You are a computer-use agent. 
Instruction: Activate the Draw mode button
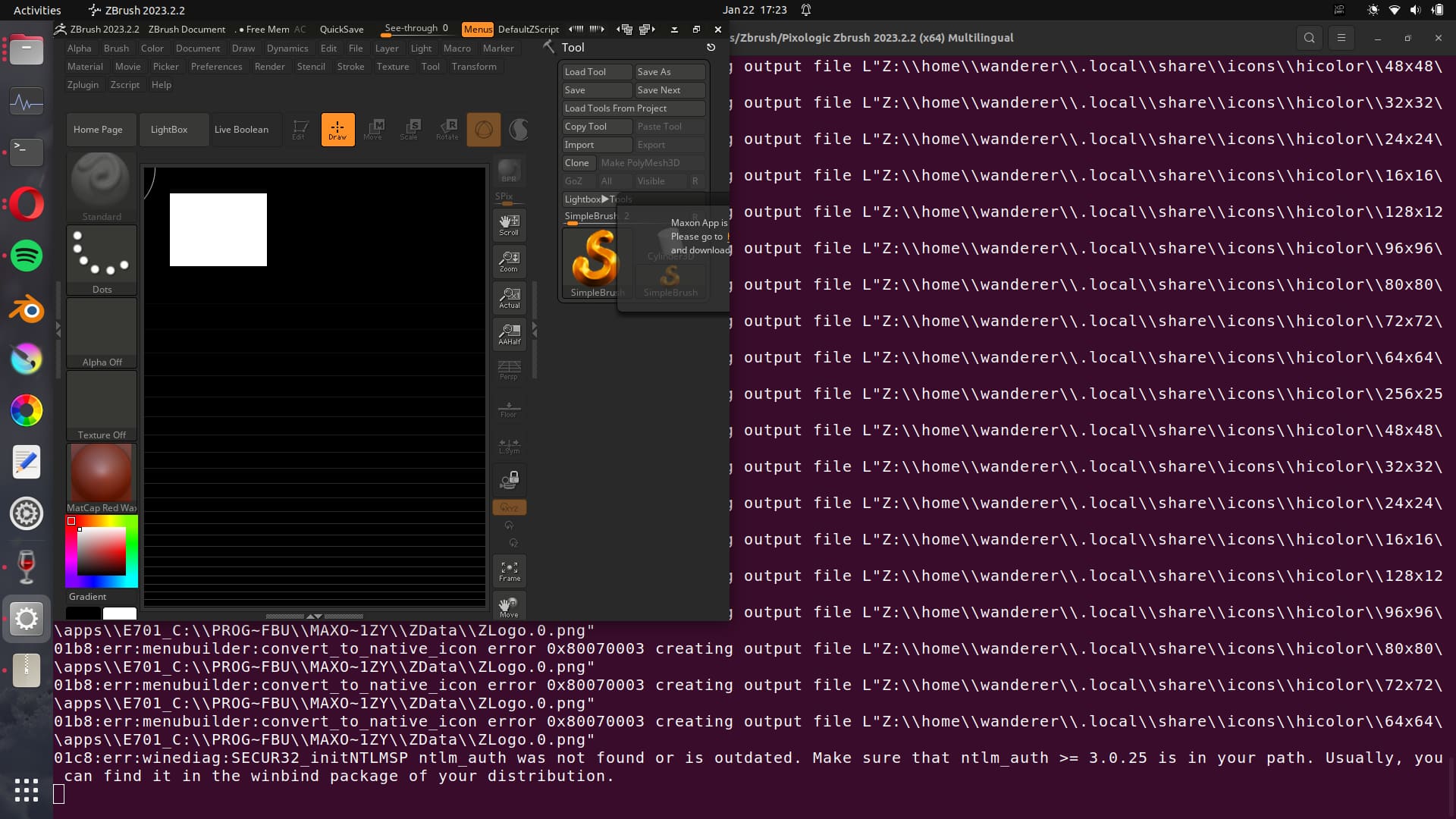coord(337,130)
